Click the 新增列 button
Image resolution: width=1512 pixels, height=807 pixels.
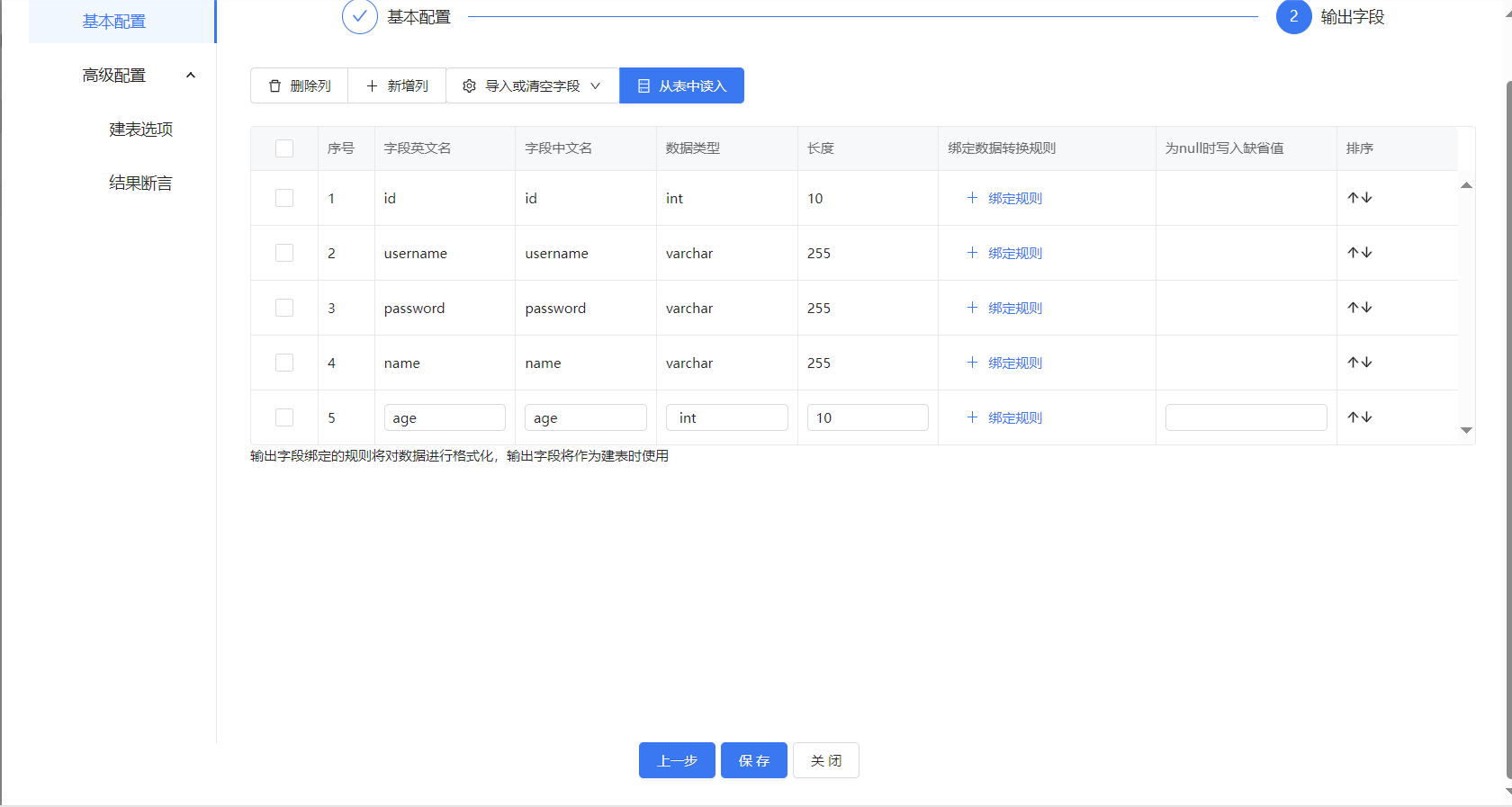click(x=397, y=85)
